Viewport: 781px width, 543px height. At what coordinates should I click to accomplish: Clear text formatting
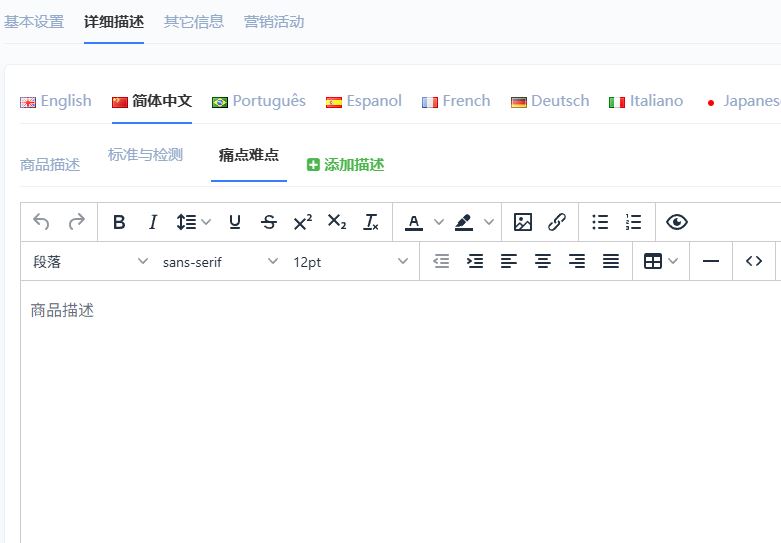(x=371, y=222)
